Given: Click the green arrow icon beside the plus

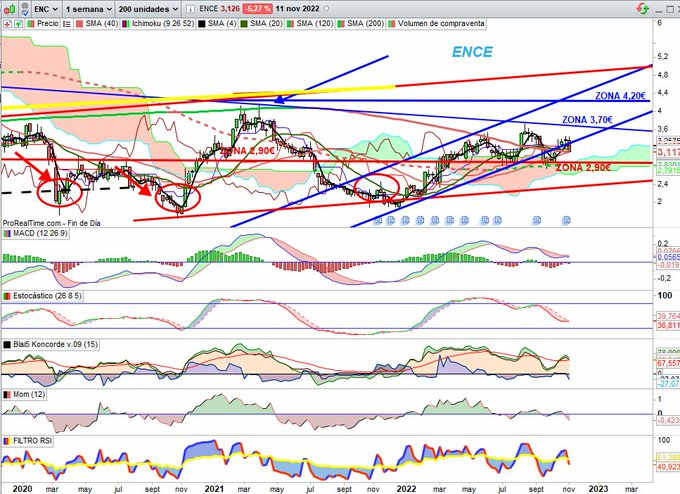Looking at the screenshot, I should tap(18, 24).
